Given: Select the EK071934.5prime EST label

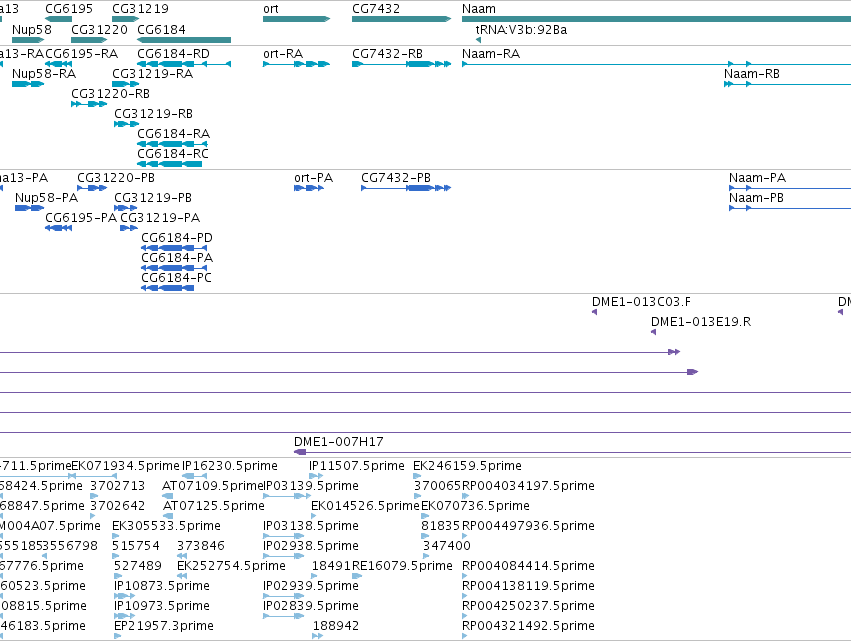Looking at the screenshot, I should click(125, 466).
